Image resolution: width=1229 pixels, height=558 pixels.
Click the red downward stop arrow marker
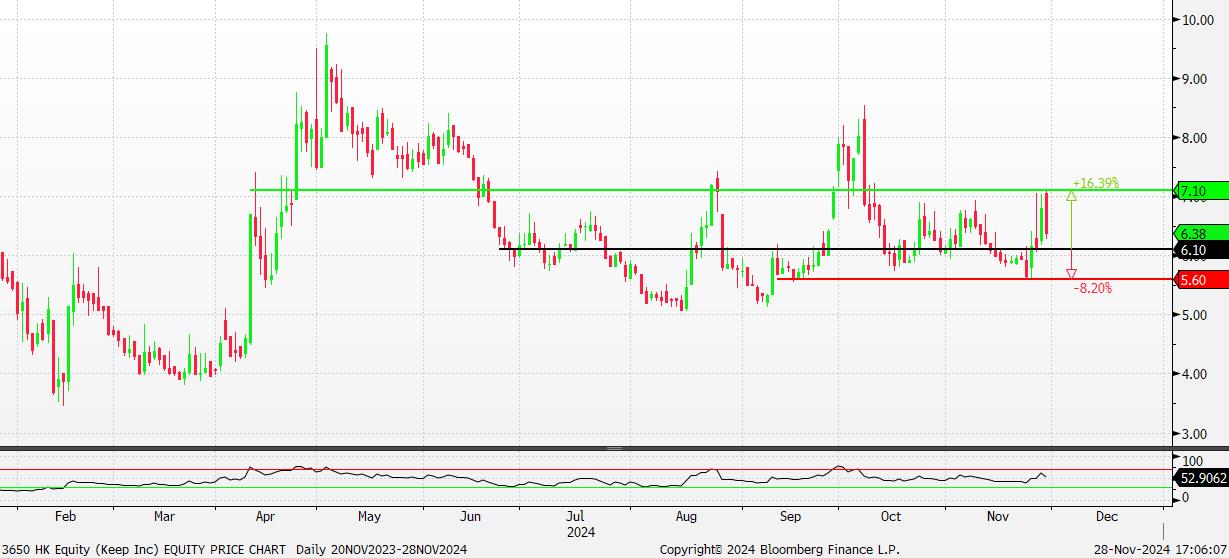pyautogui.click(x=1071, y=273)
